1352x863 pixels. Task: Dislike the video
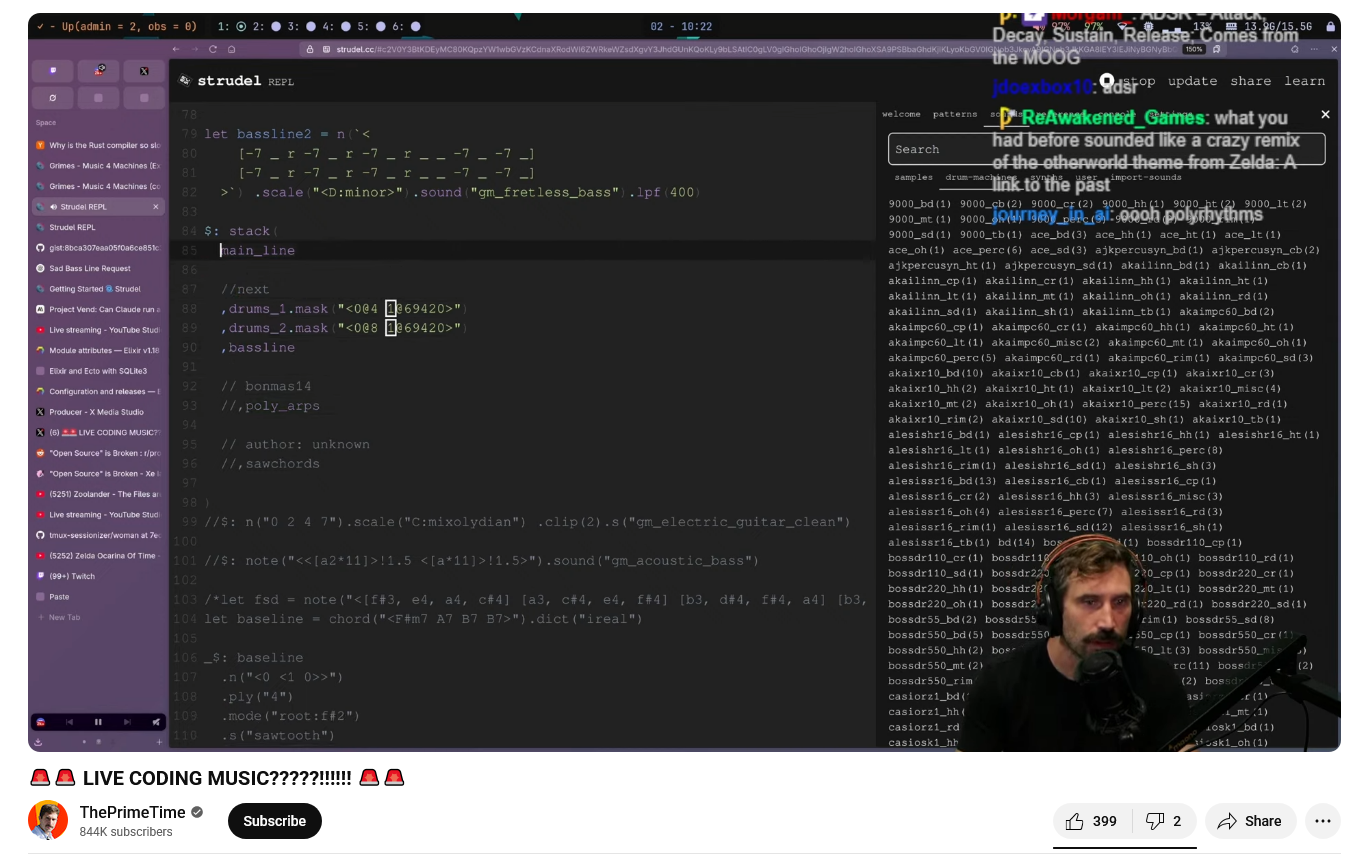(1163, 821)
